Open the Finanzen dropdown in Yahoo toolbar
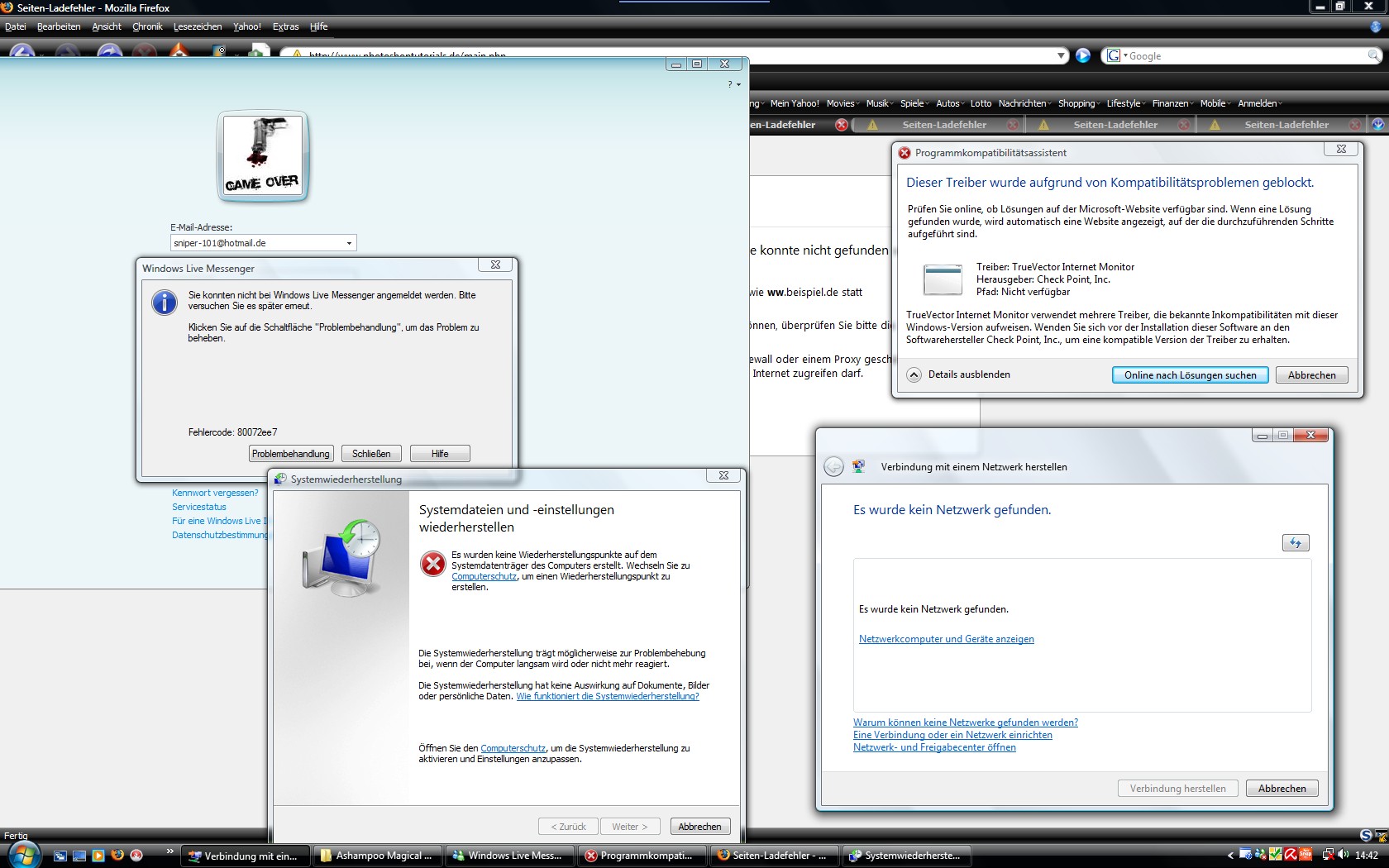This screenshot has width=1389, height=868. point(1173,103)
